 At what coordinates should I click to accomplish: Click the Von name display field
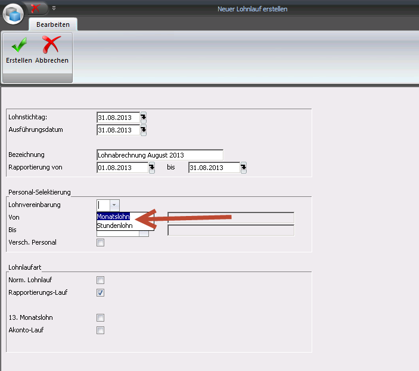pyautogui.click(x=231, y=217)
